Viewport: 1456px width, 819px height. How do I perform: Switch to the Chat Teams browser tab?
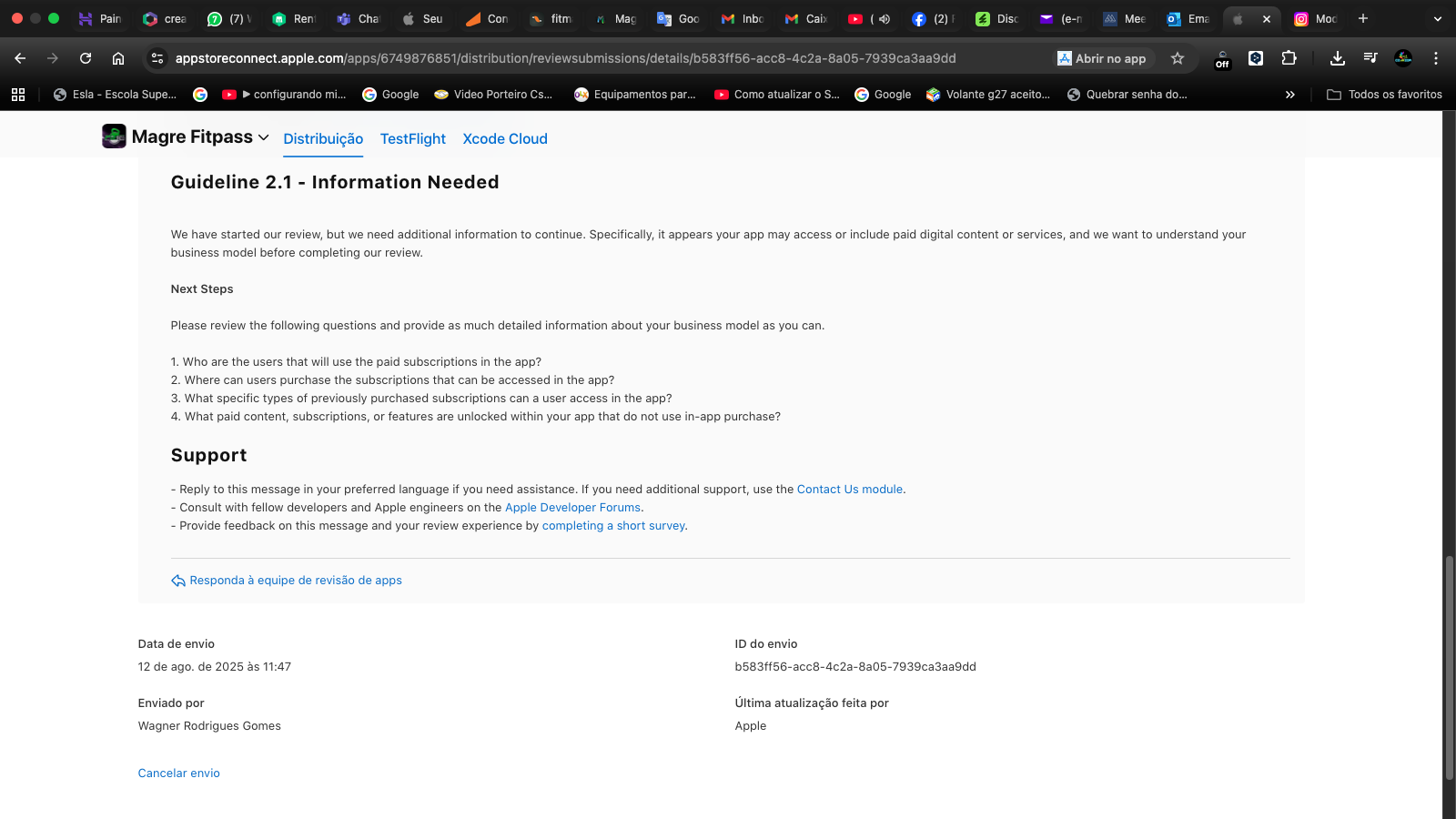(358, 18)
